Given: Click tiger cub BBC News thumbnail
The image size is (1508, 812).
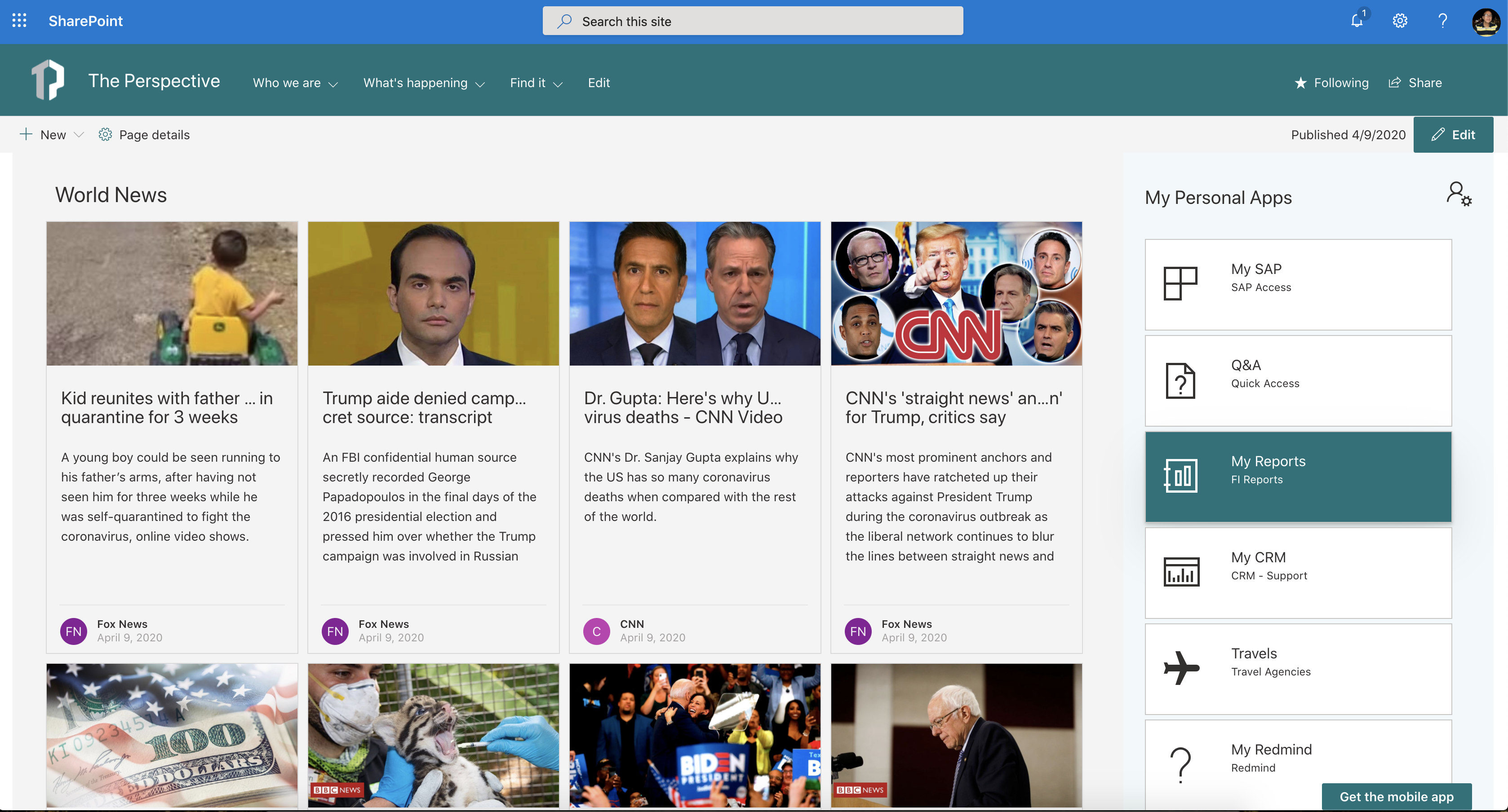Looking at the screenshot, I should pos(434,735).
